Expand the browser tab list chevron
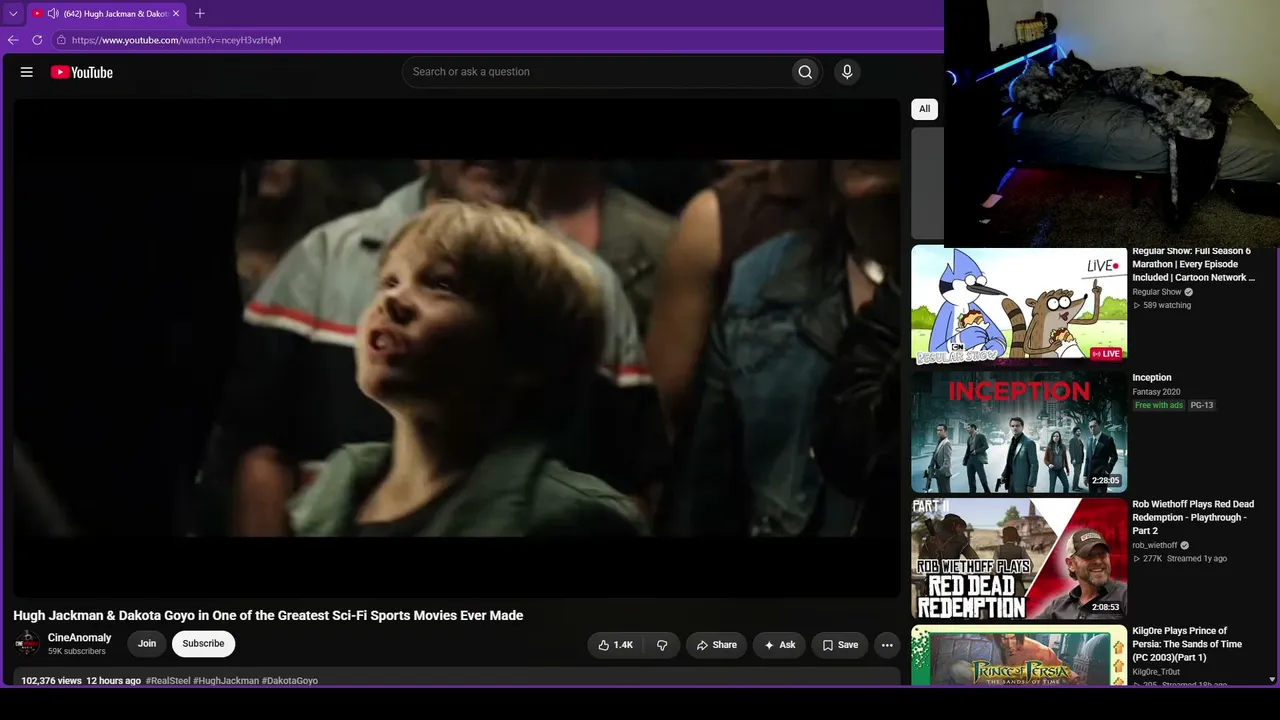 point(13,13)
